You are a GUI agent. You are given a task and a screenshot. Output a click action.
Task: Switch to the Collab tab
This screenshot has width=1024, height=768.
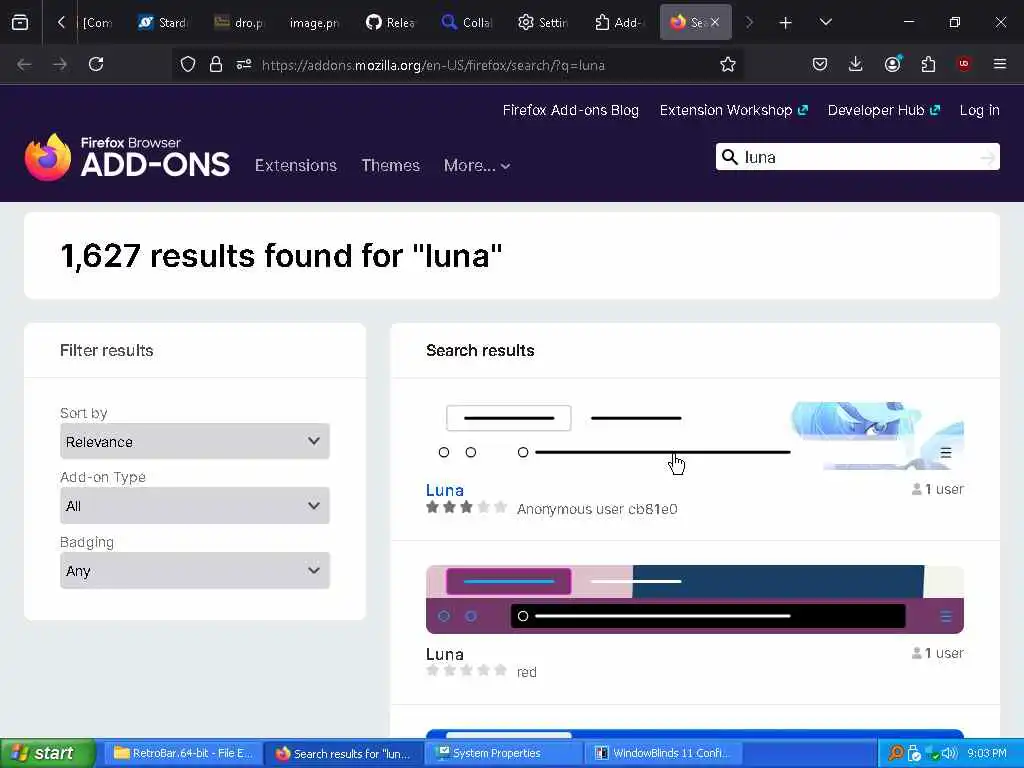coord(466,22)
